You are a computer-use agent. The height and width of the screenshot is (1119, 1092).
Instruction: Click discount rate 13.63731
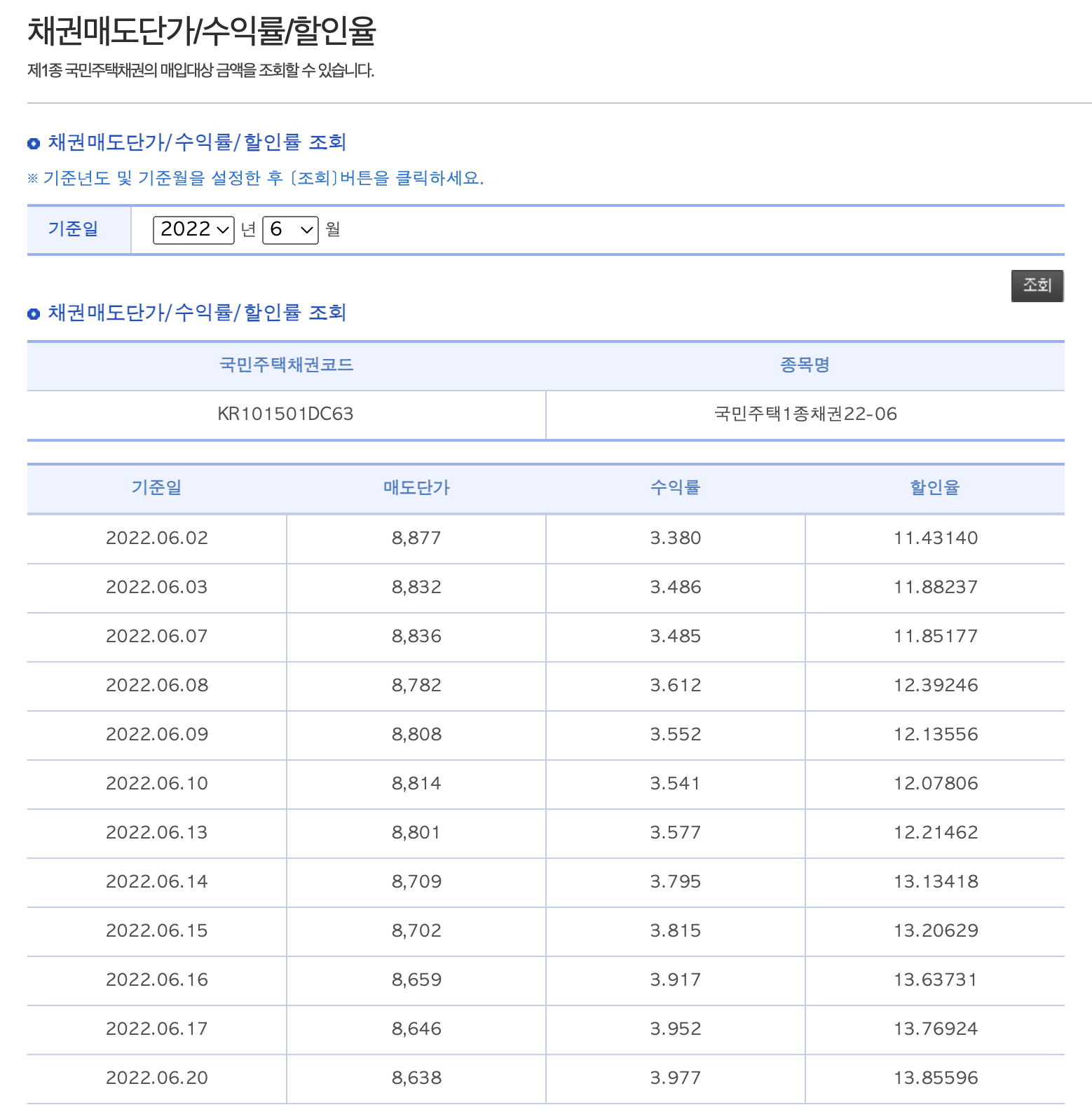tap(936, 980)
